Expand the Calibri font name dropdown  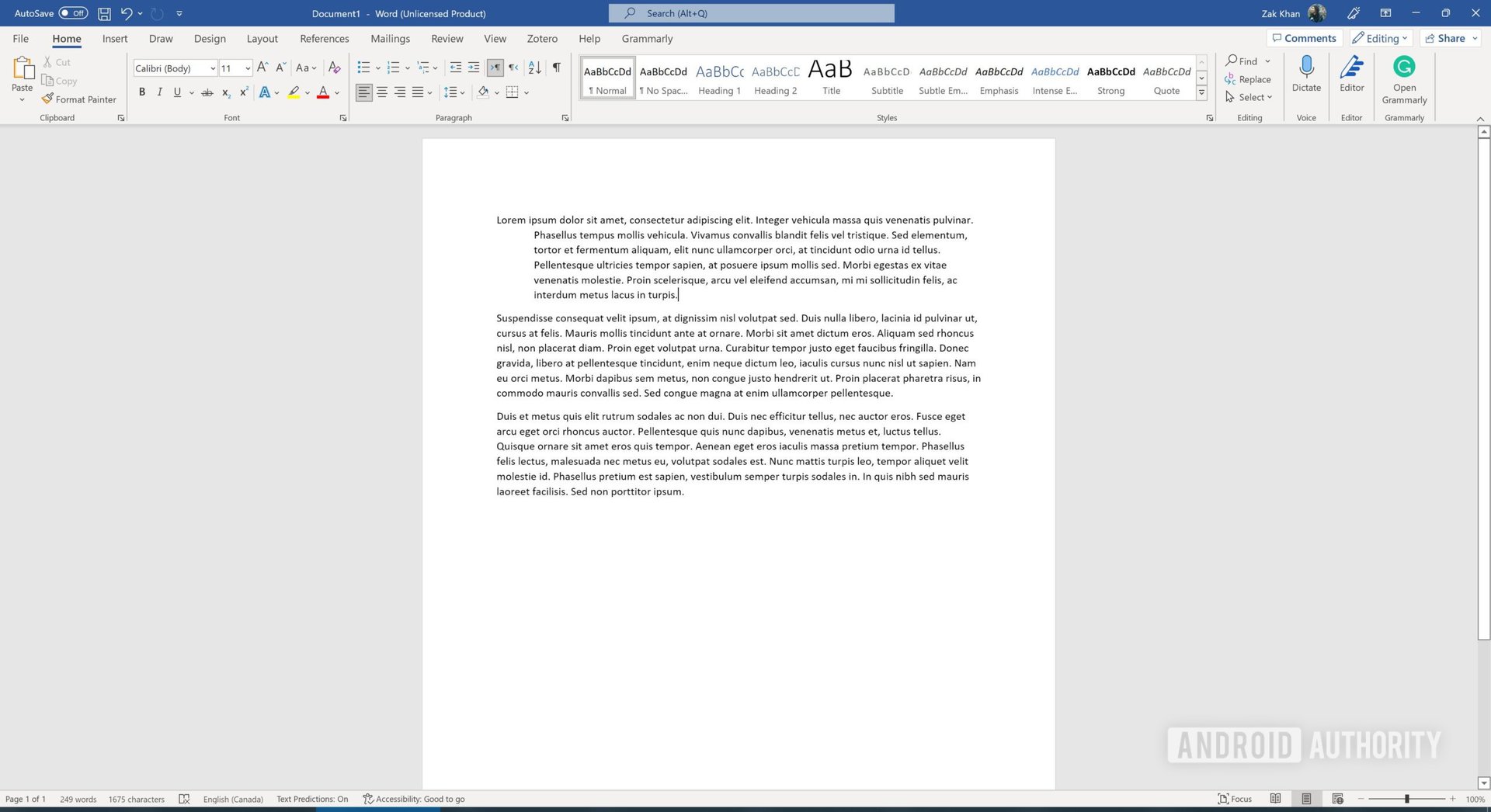pos(213,68)
